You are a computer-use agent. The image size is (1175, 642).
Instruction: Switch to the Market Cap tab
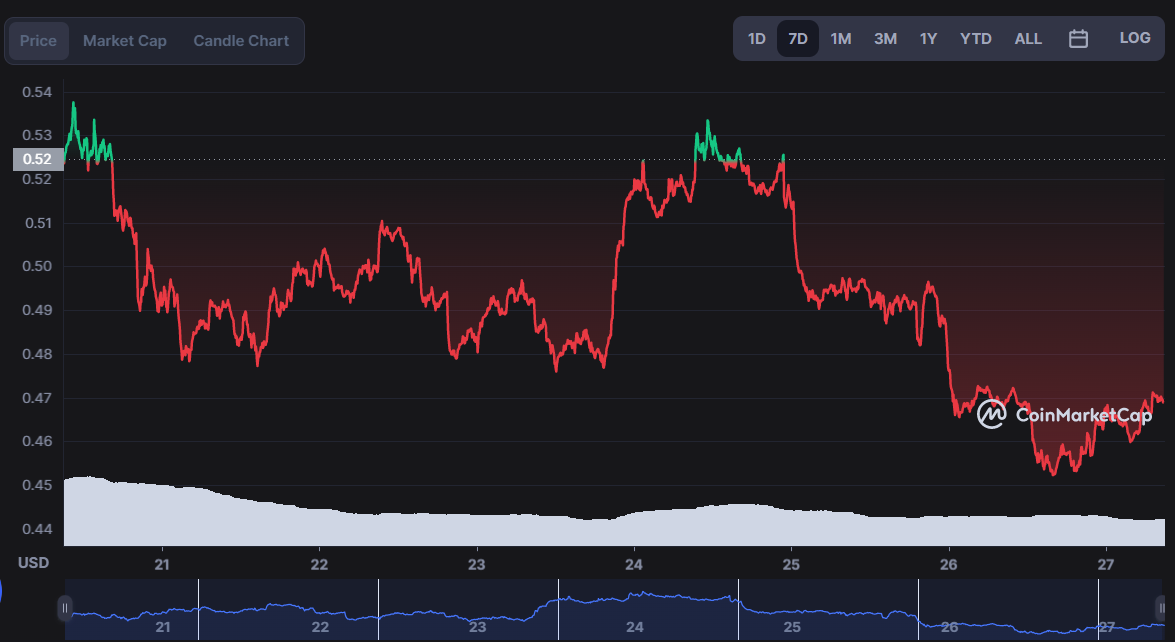[124, 40]
